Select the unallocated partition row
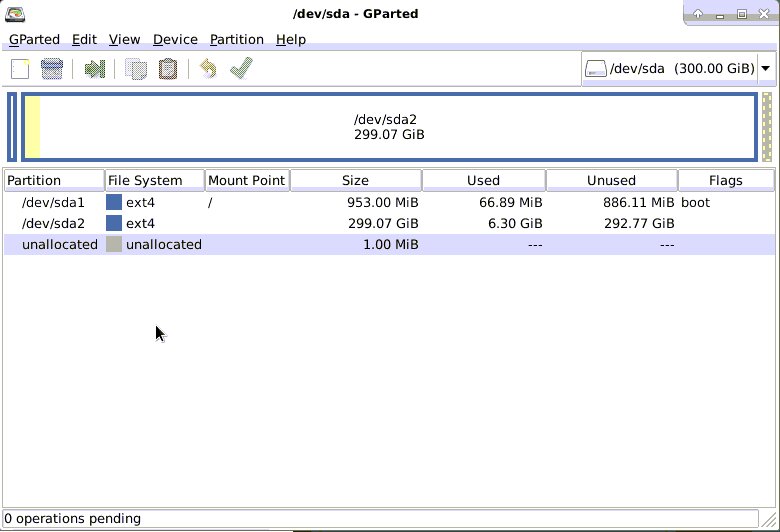The width and height of the screenshot is (780, 532). click(390, 244)
